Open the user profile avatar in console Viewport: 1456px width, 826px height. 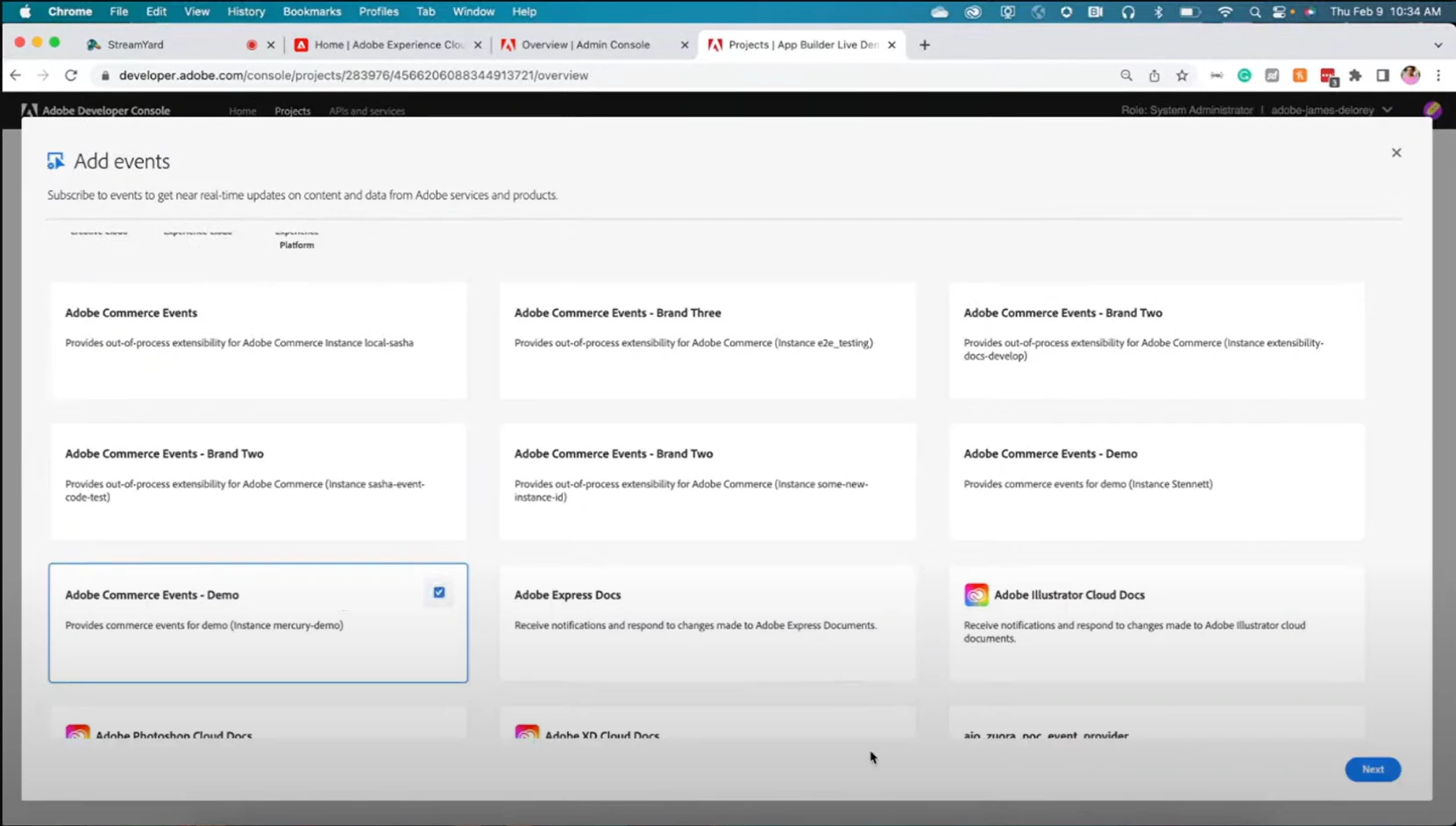(1432, 110)
